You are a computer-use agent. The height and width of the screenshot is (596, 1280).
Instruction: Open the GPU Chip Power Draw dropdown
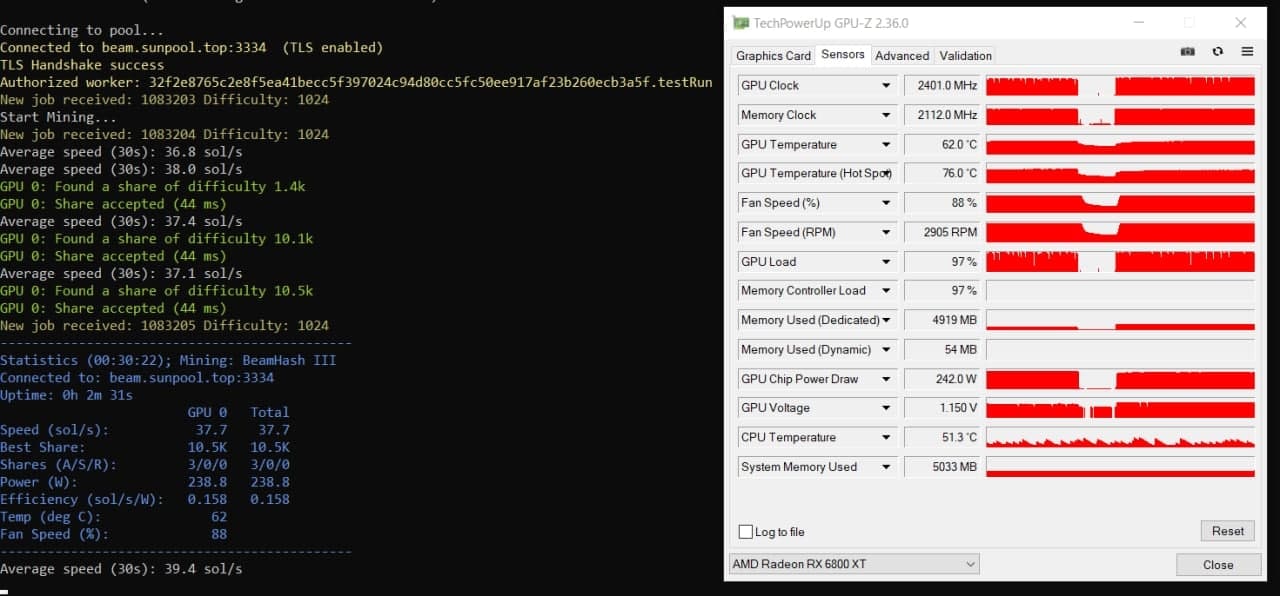(x=886, y=380)
